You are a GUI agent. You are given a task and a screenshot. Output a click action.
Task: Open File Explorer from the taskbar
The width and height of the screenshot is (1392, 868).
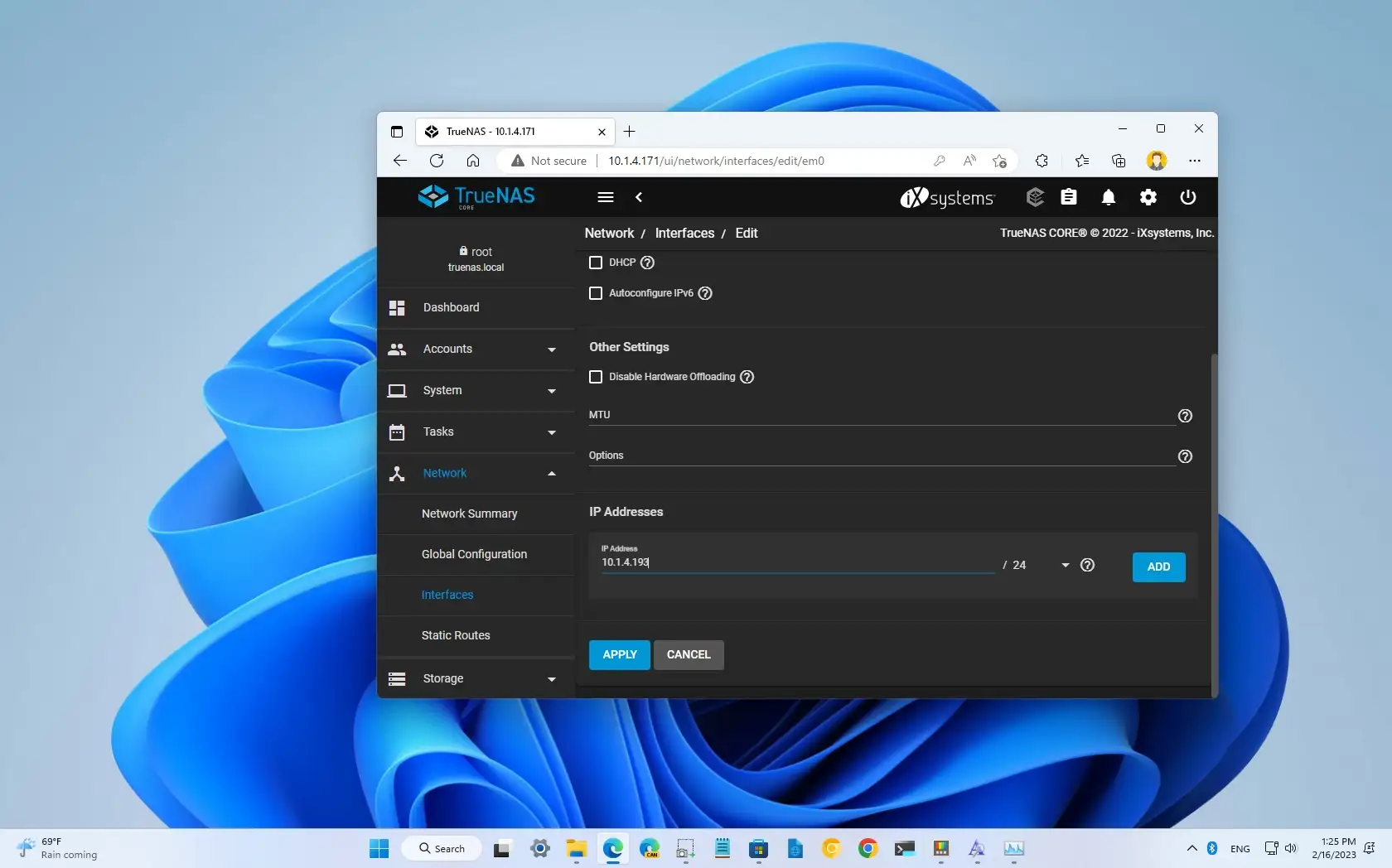[x=576, y=848]
